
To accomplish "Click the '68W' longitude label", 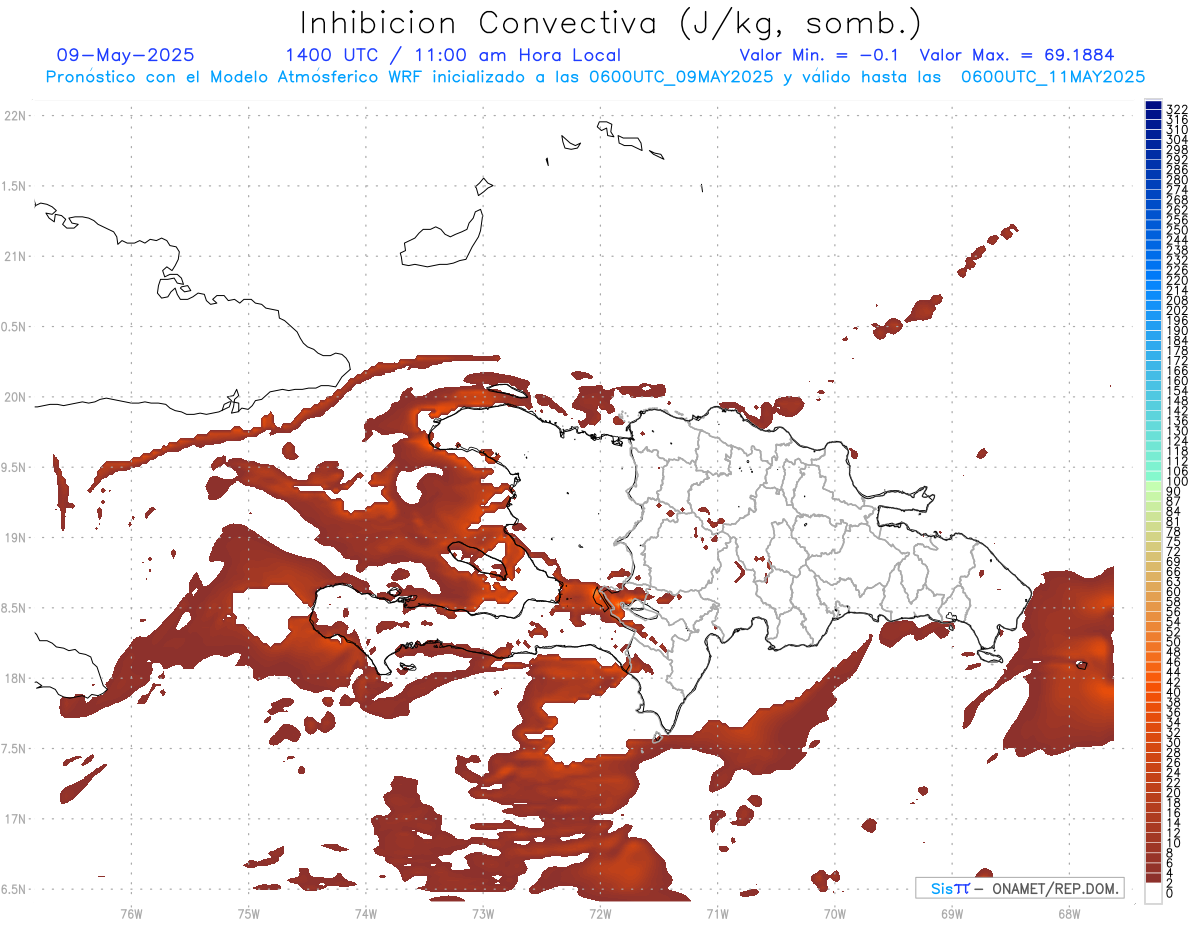I will pos(1068,913).
